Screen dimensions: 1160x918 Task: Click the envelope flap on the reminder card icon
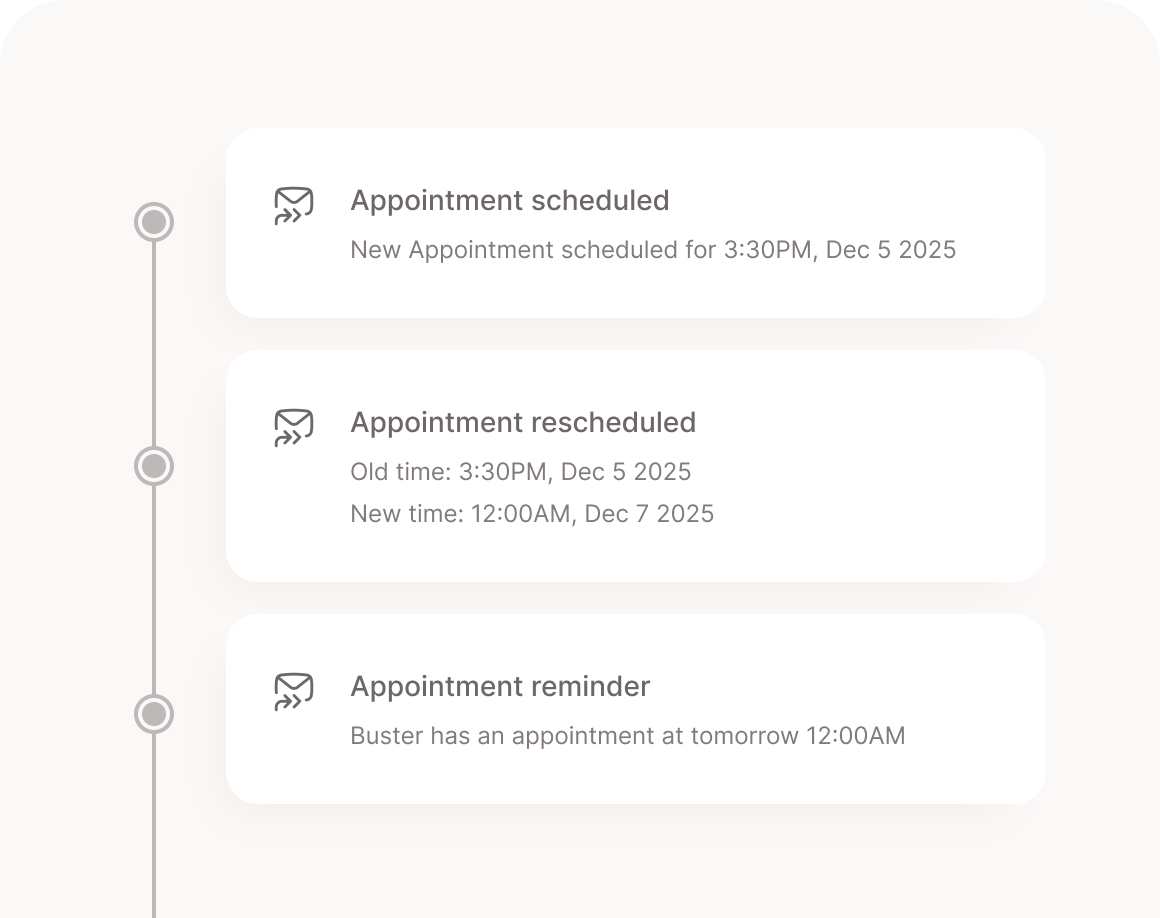point(293,682)
